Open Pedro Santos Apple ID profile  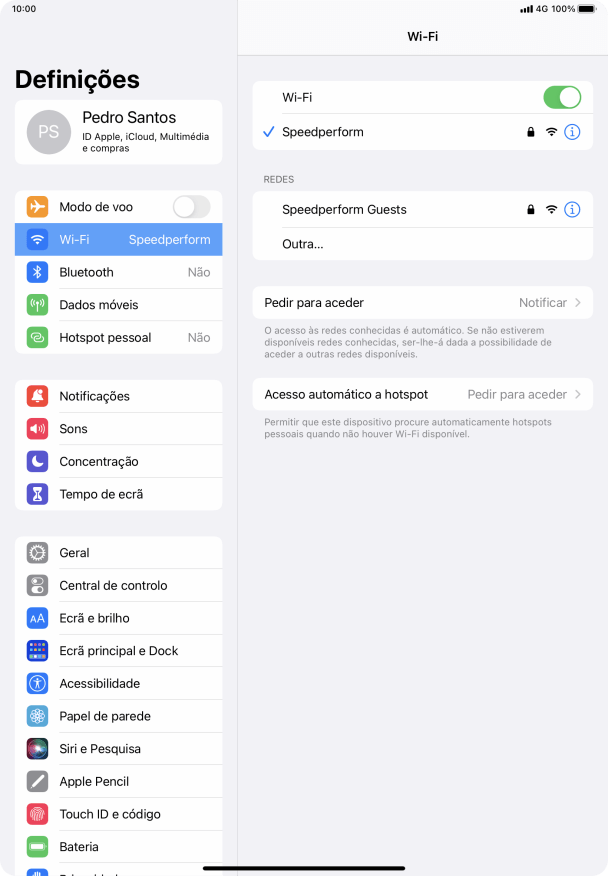[118, 132]
